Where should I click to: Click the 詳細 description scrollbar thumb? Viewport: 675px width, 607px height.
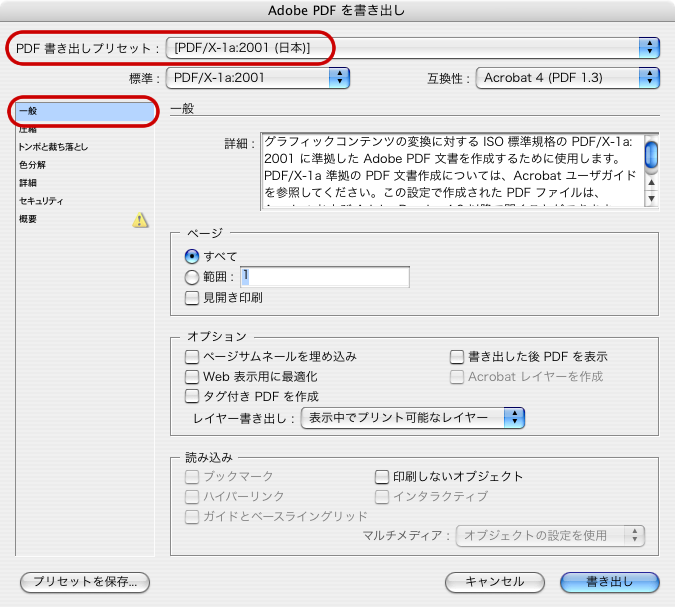tap(651, 154)
